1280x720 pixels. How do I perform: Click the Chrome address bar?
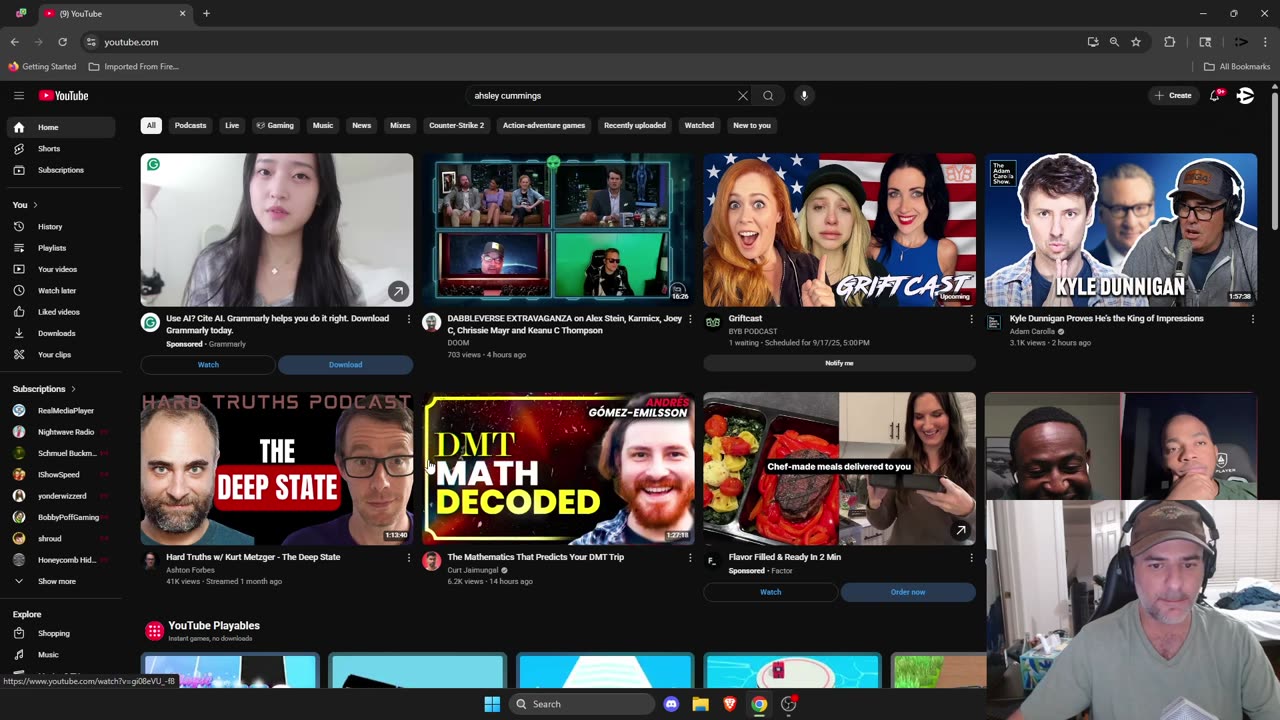click(580, 42)
